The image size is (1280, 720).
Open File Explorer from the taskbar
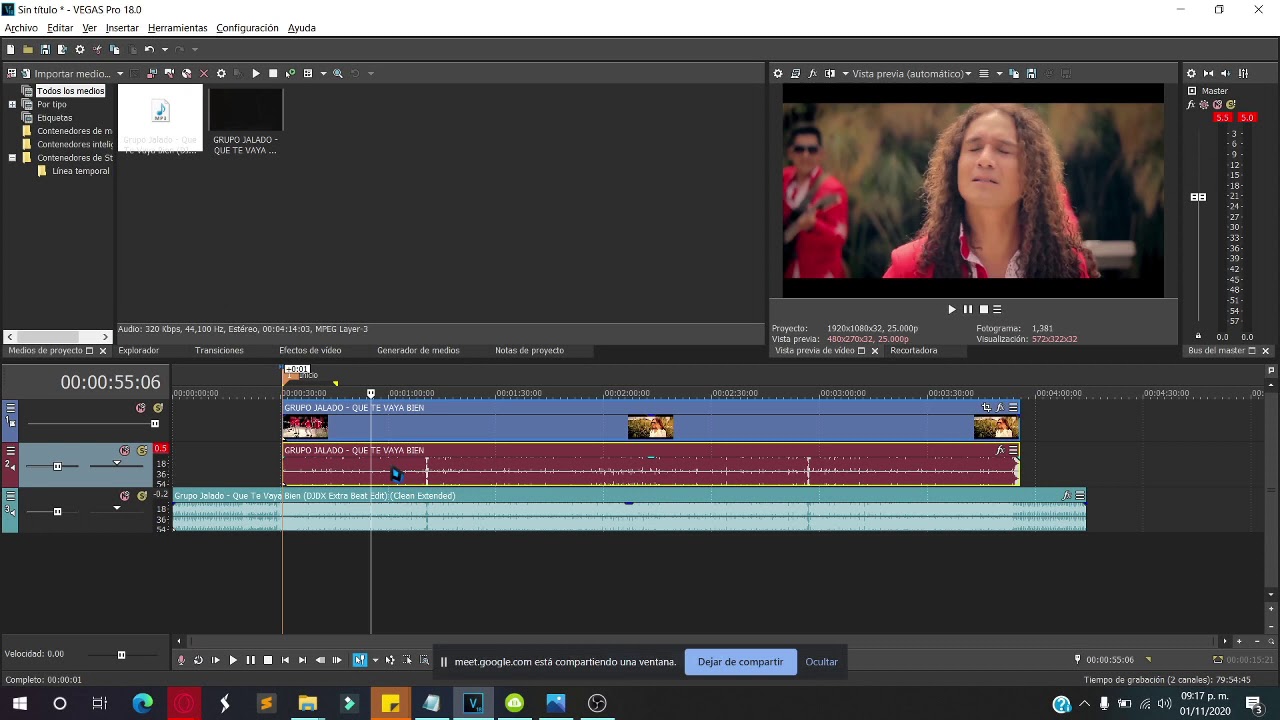click(307, 703)
